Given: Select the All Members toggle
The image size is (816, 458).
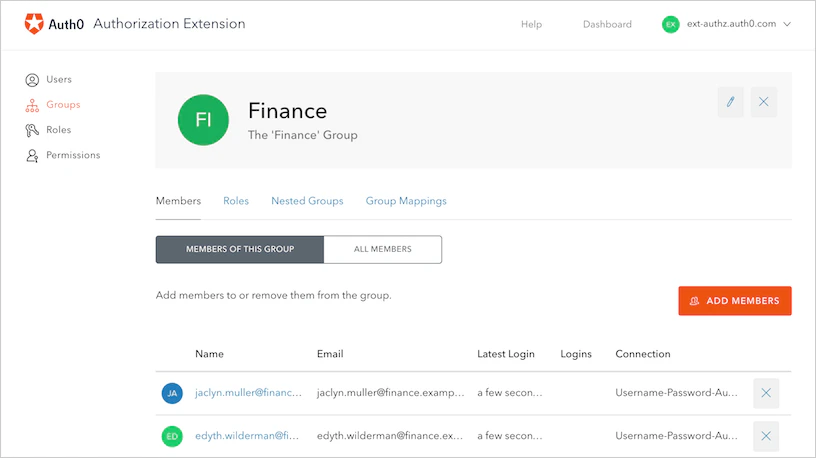Looking at the screenshot, I should pyautogui.click(x=382, y=249).
